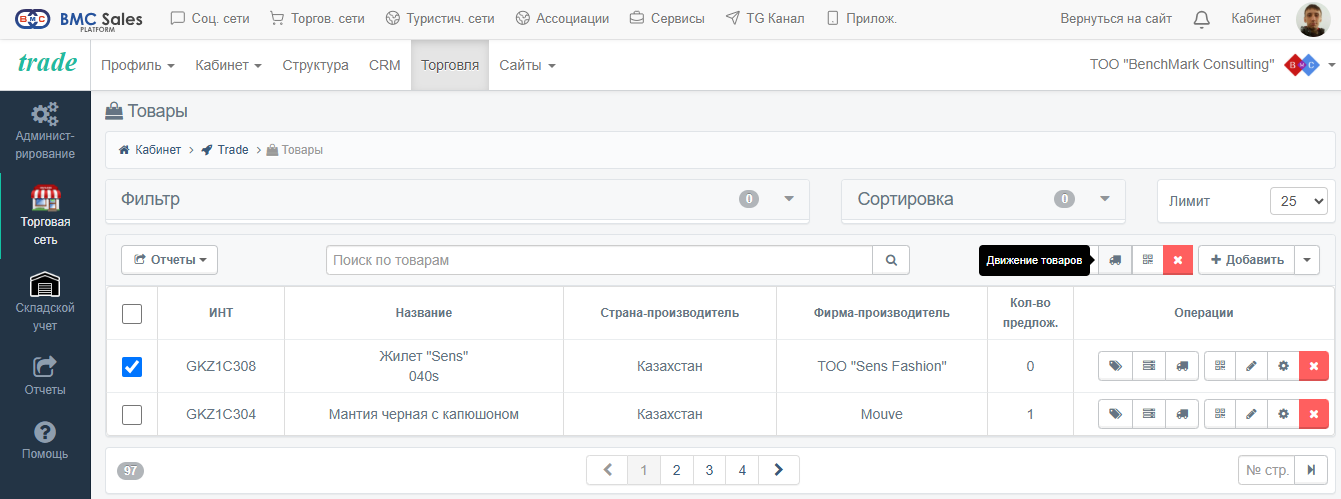Expand the Сортировка panel
Screen dimensions: 1341x499
pyautogui.click(x=1105, y=199)
